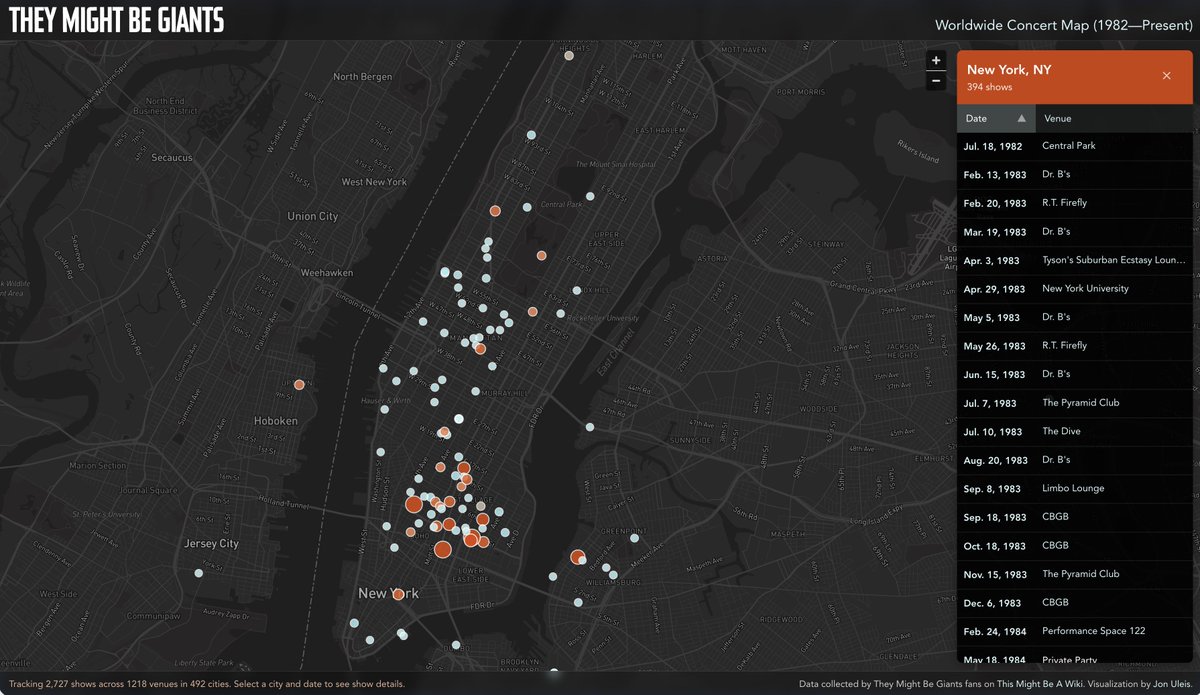Select the Feb. 20, 1983 R.T. Firefly show
Viewport: 1200px width, 695px height.
[x=1075, y=203]
